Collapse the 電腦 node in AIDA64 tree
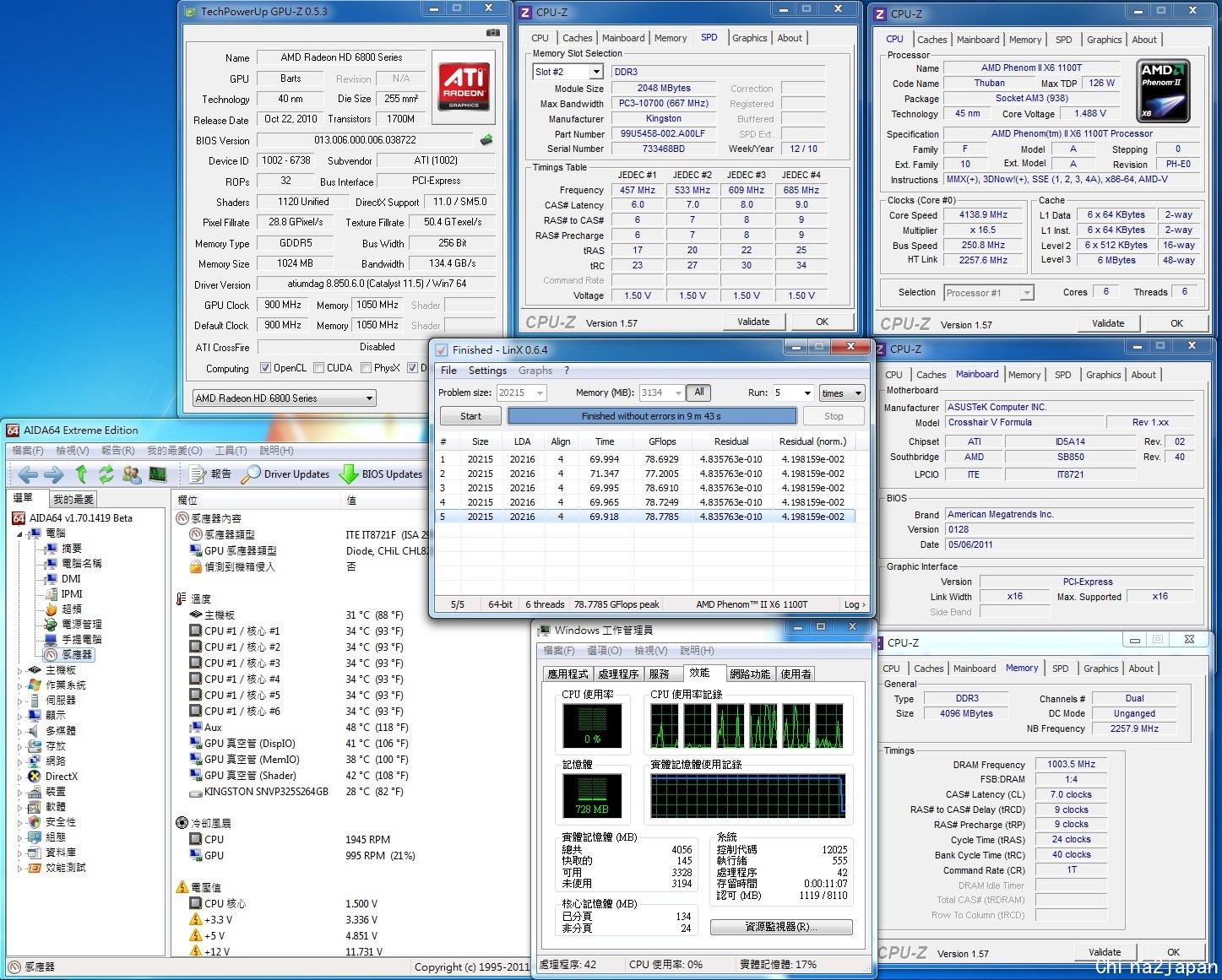This screenshot has height=980, width=1222. pos(19,533)
